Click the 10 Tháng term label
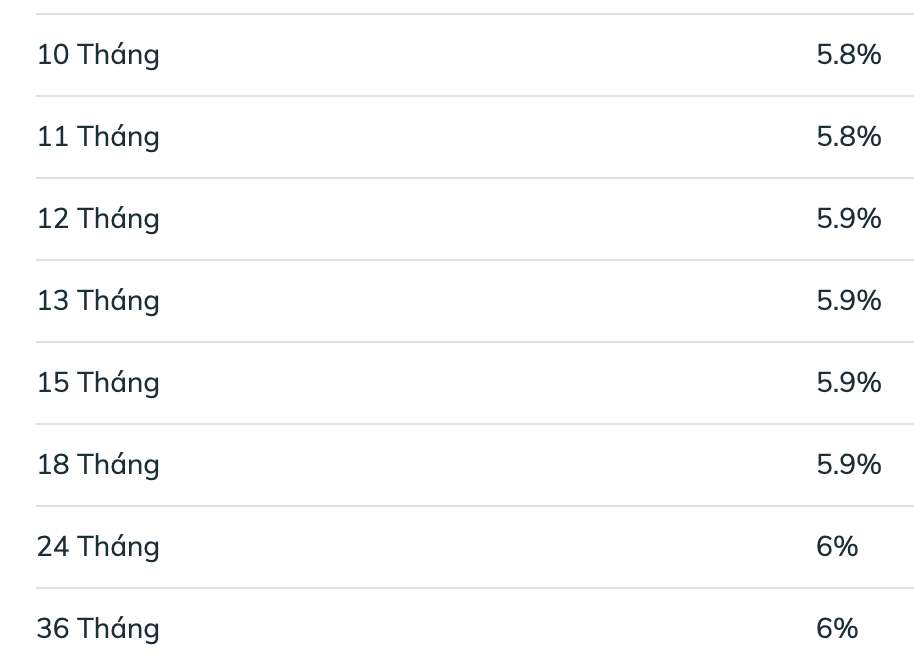 point(98,55)
